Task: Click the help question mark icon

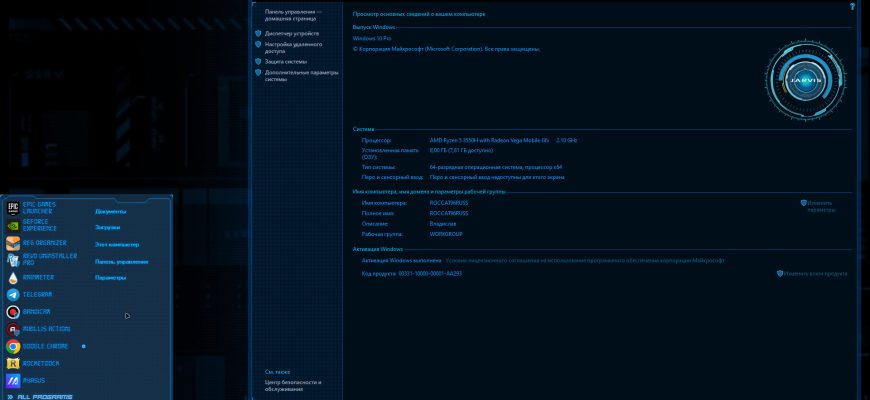Action: 853,7
